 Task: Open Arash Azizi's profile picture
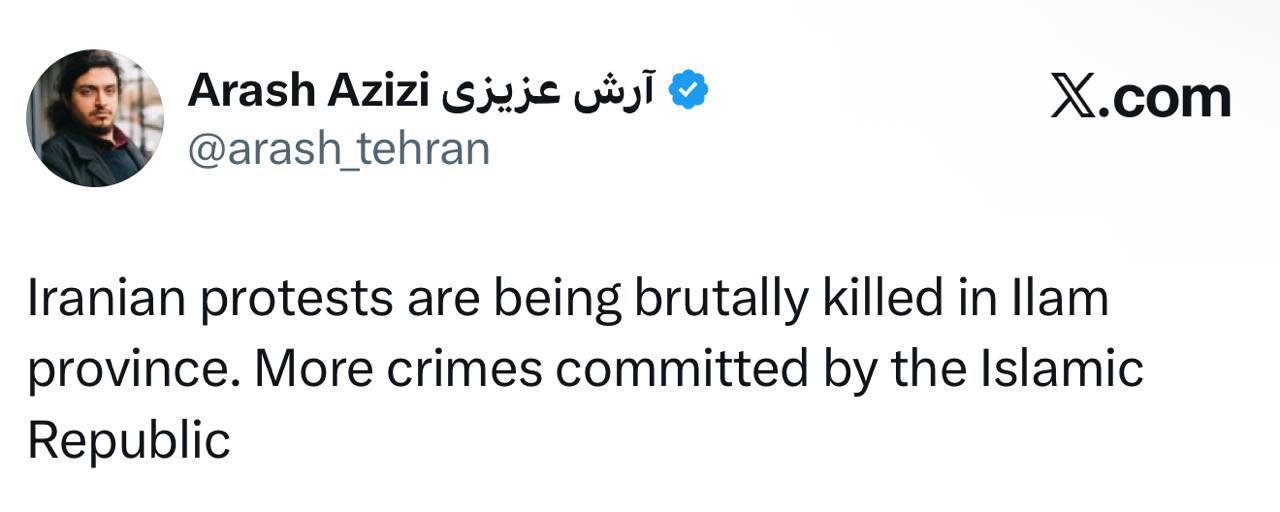tap(95, 117)
